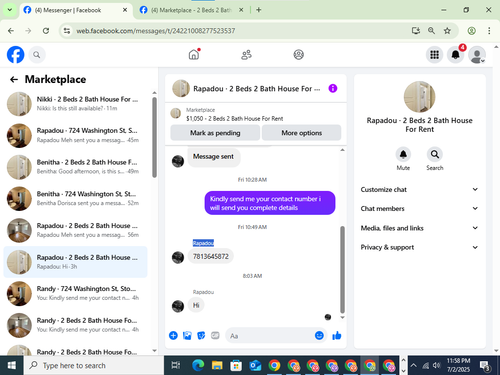Viewport: 500px width, 375px height.
Task: Click the back arrow beside Marketplace heading
Action: point(14,79)
